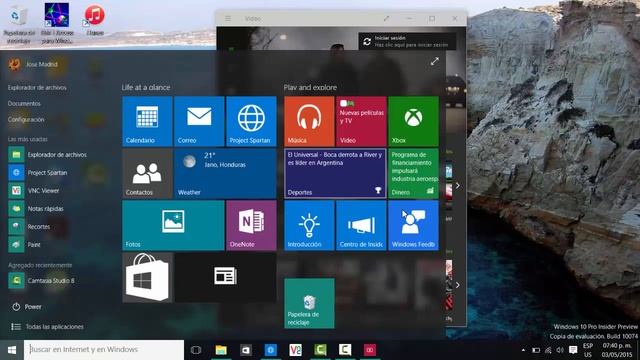Screen dimensions: 640x360
Task: Open Explorador de archivos link at top
Action: pos(37,87)
